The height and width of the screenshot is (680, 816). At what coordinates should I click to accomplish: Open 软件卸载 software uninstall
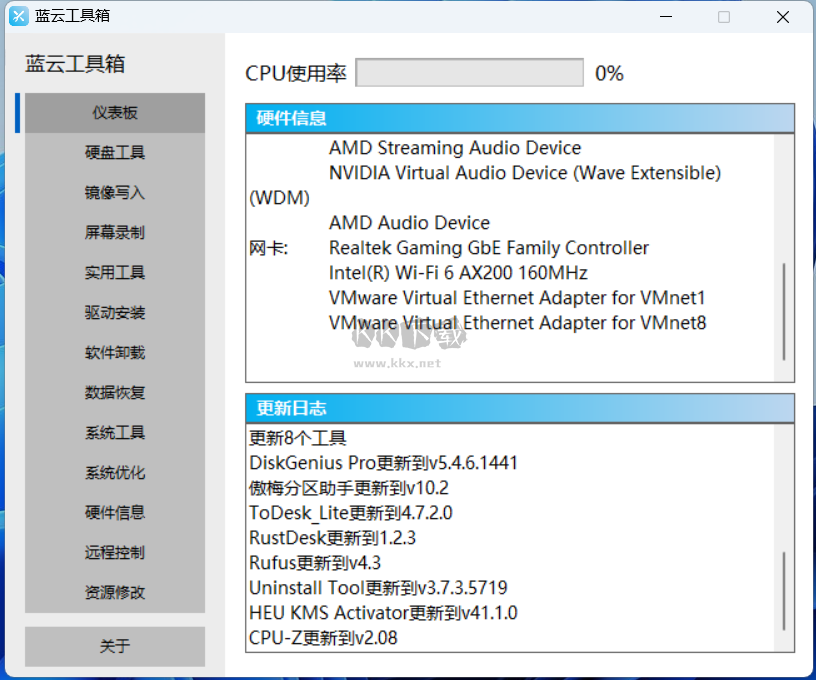113,352
